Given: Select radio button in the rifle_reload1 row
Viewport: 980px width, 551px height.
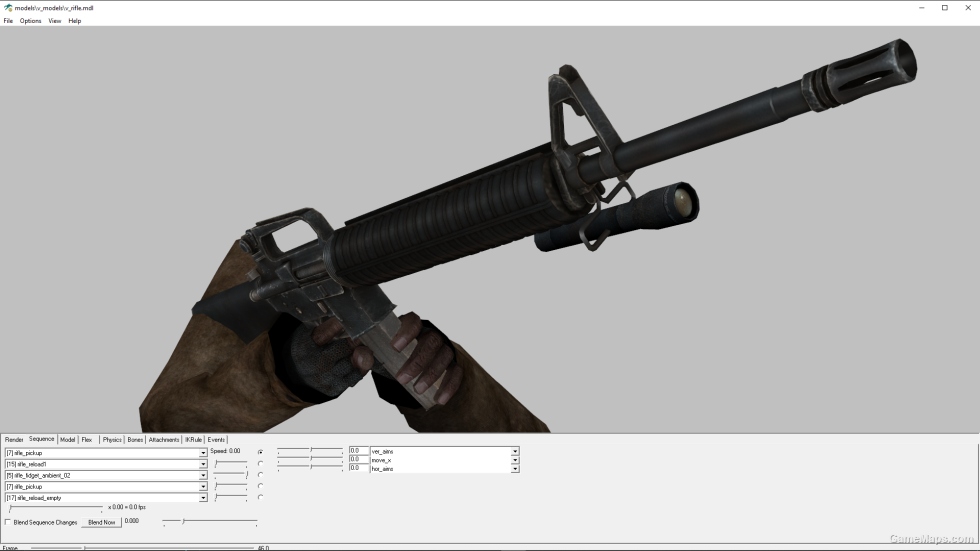Looking at the screenshot, I should pyautogui.click(x=261, y=464).
